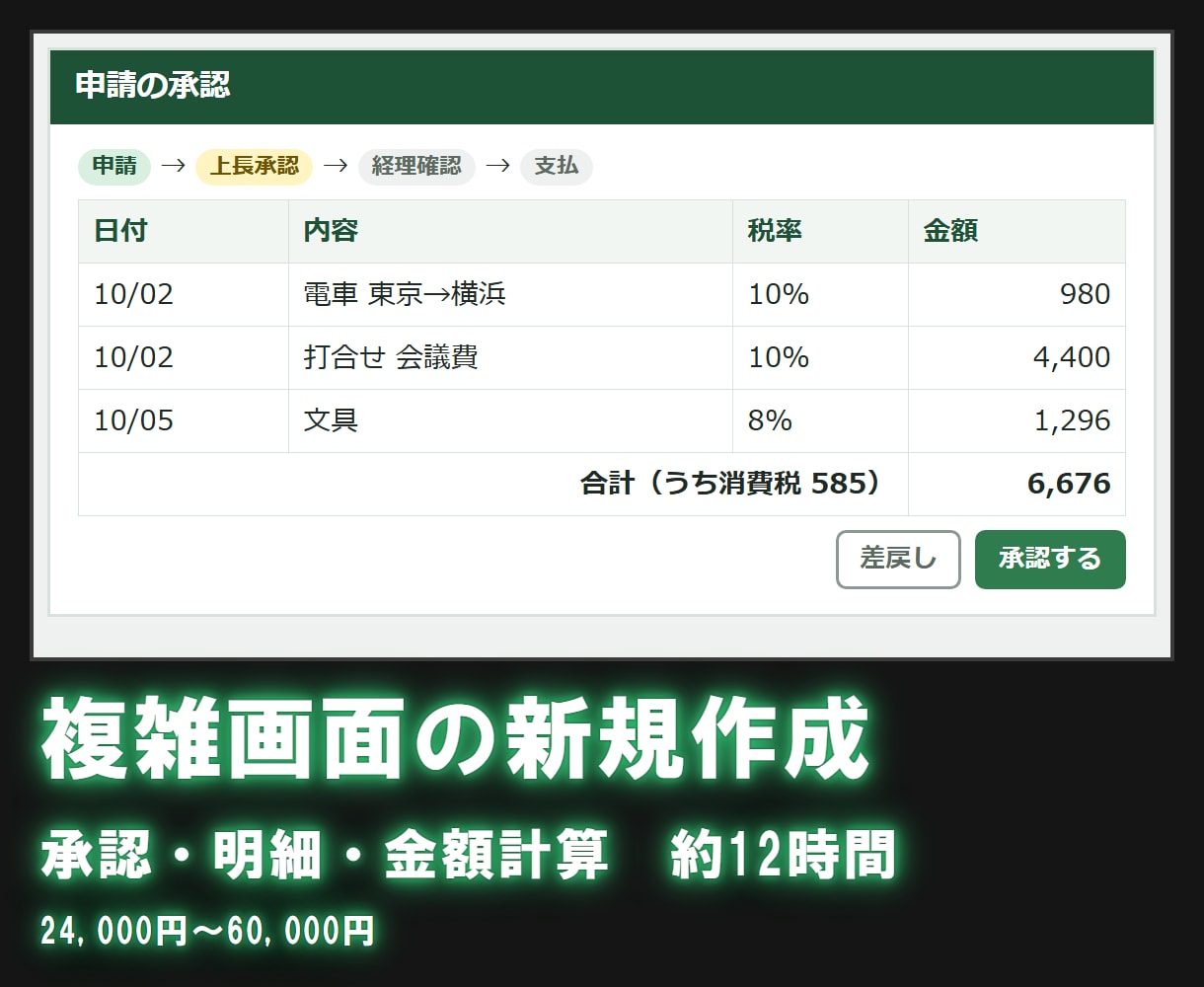Click the 電車 東京→横浜 cell
The height and width of the screenshot is (987, 1204).
click(510, 294)
